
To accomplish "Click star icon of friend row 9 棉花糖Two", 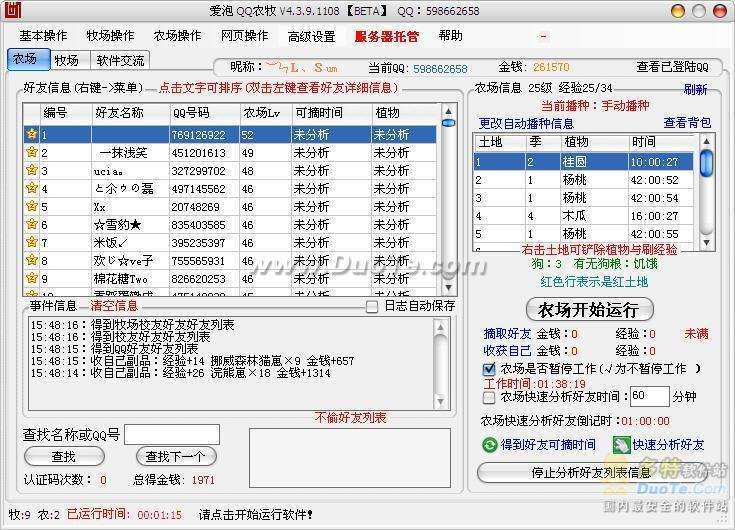I will pos(31,278).
